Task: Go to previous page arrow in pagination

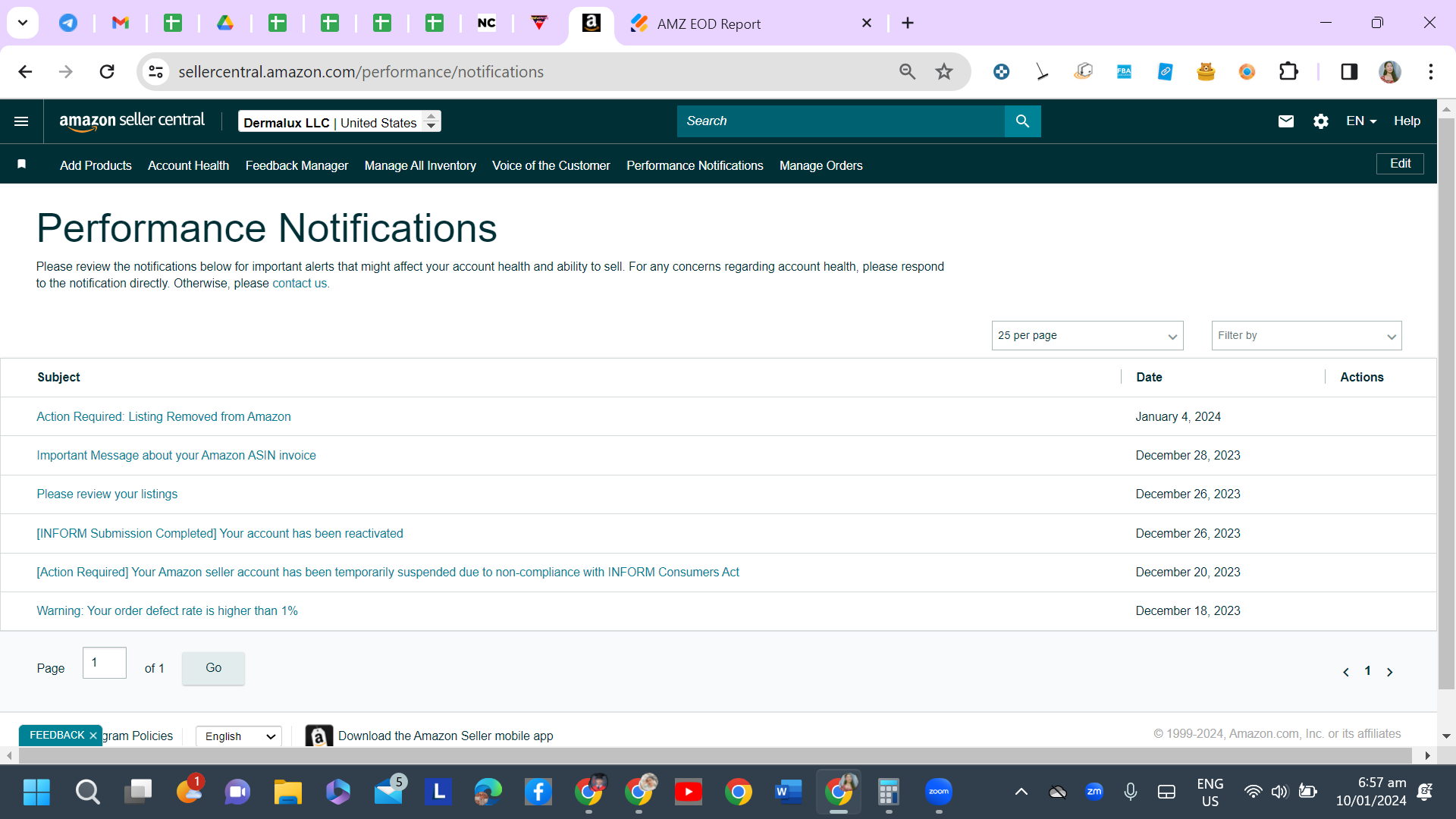Action: pyautogui.click(x=1346, y=672)
